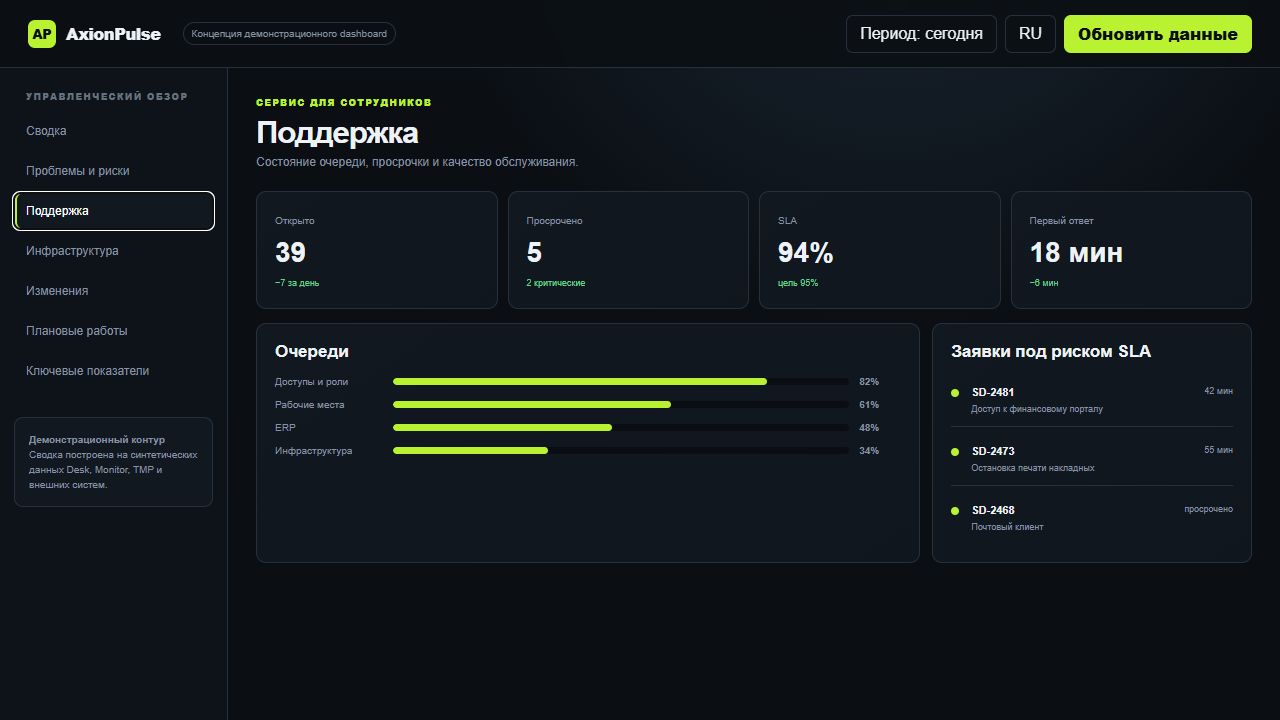
Task: Open Ключевые показатели page
Action: (x=114, y=371)
